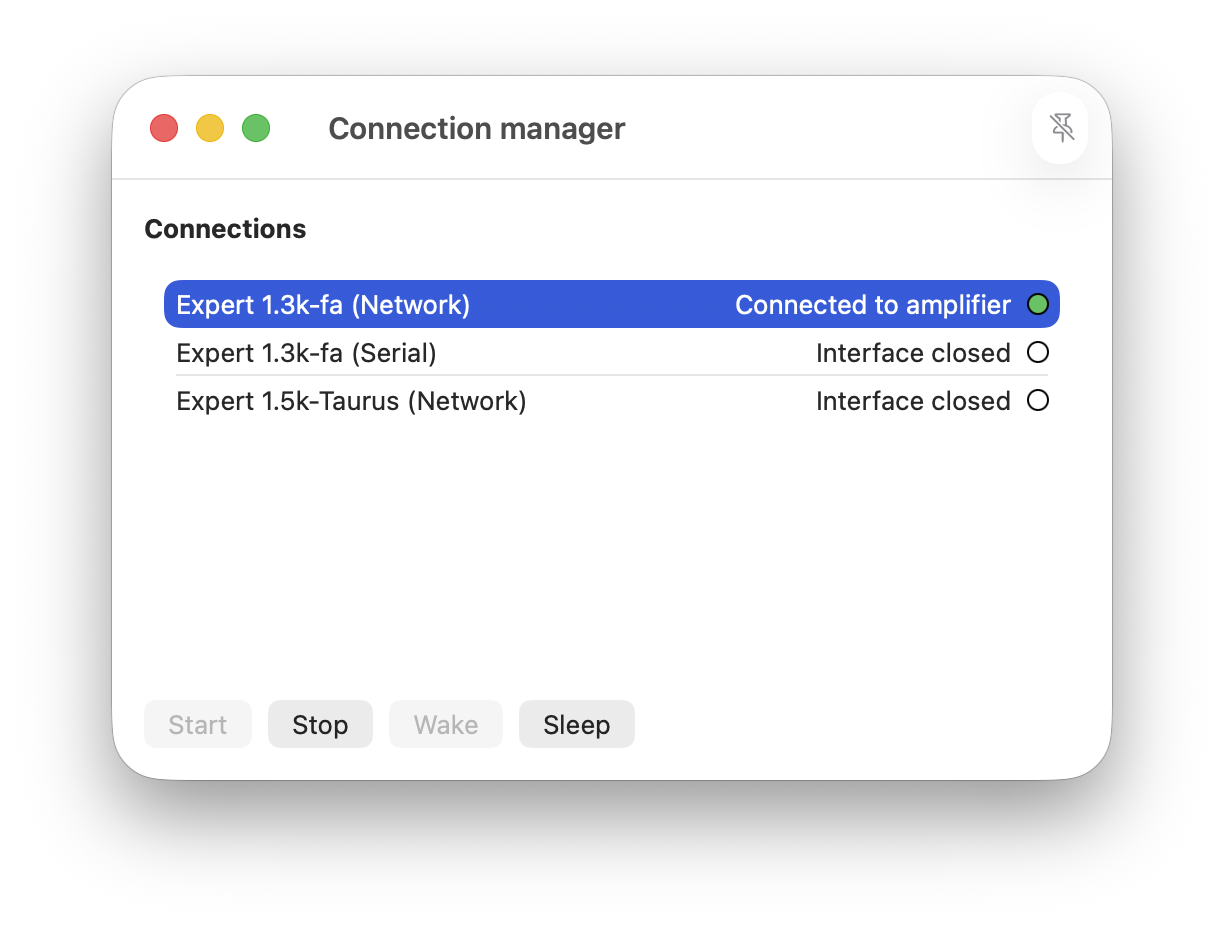Click "Interface closed" status in Taurus row

pos(913,401)
